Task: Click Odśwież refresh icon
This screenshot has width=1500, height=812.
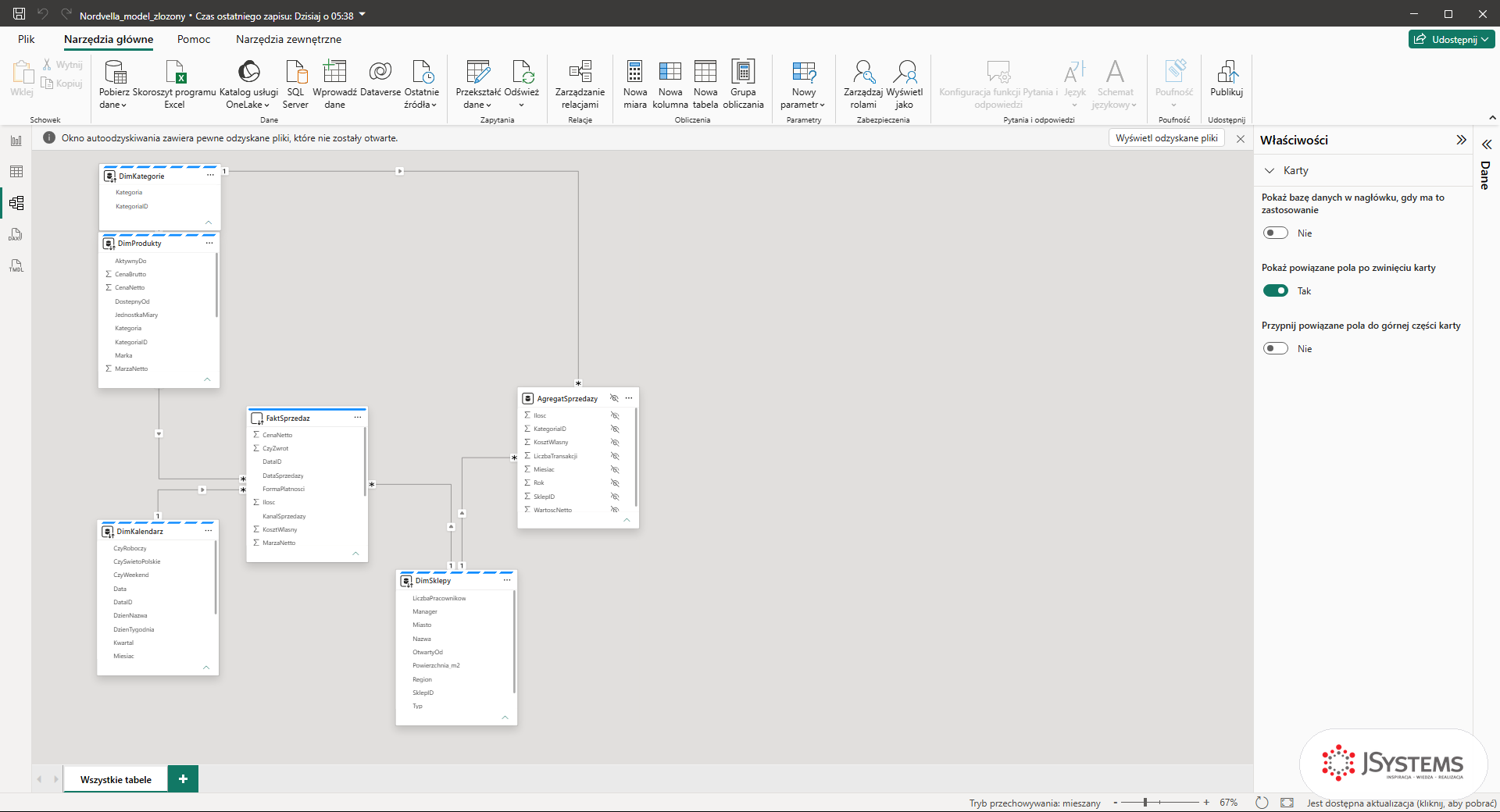Action: tap(522, 72)
